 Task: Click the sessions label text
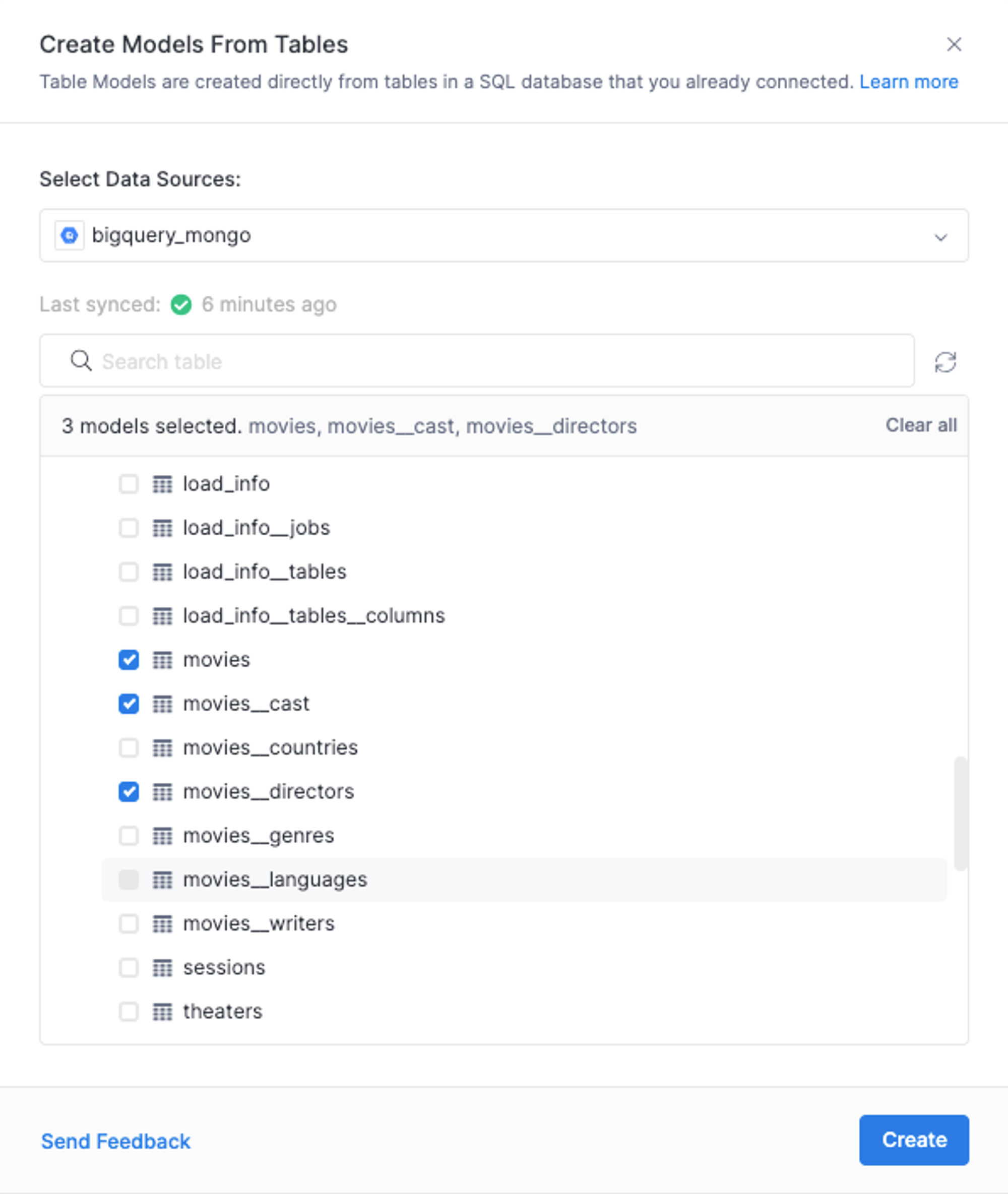coord(224,968)
